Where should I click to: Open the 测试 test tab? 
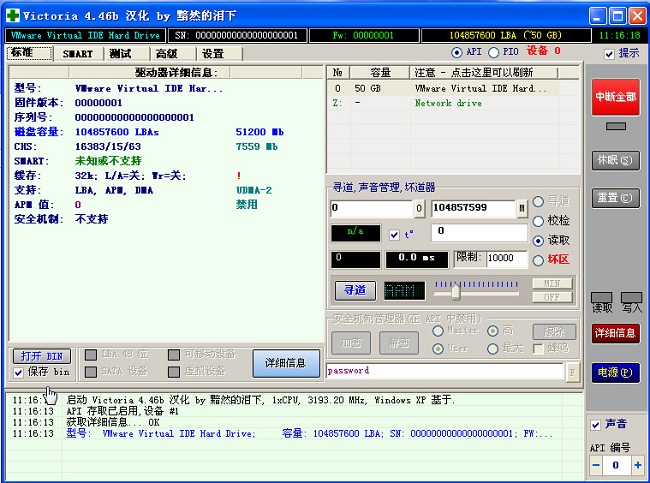[x=120, y=53]
